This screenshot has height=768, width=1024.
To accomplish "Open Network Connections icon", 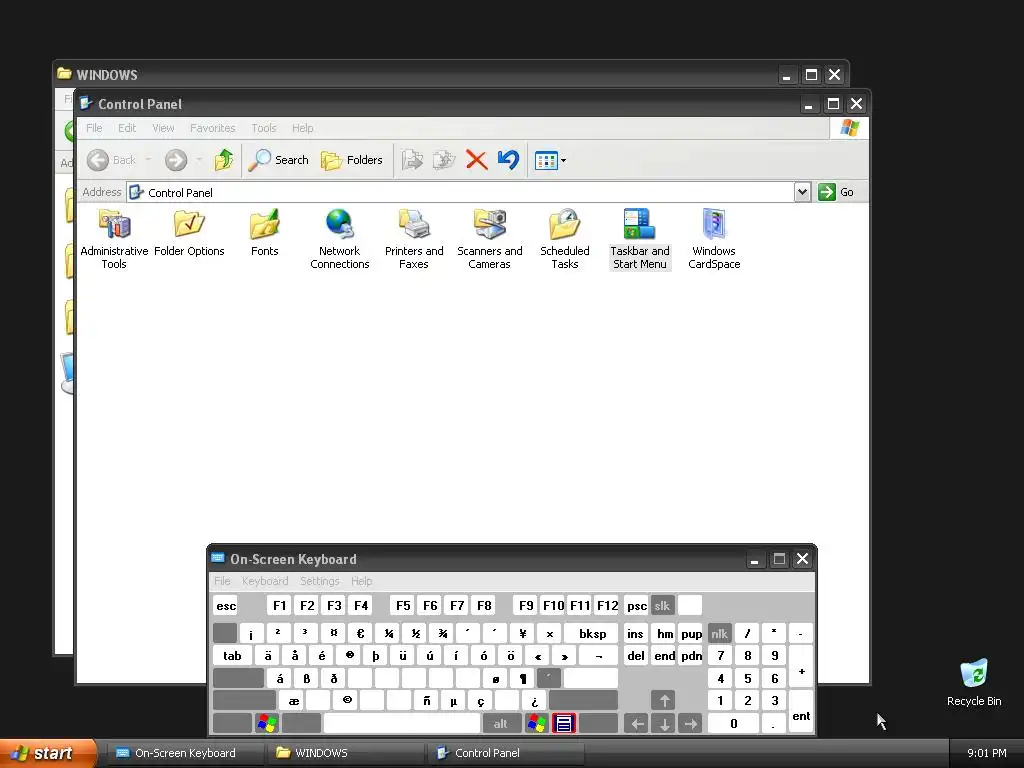I will tap(340, 239).
